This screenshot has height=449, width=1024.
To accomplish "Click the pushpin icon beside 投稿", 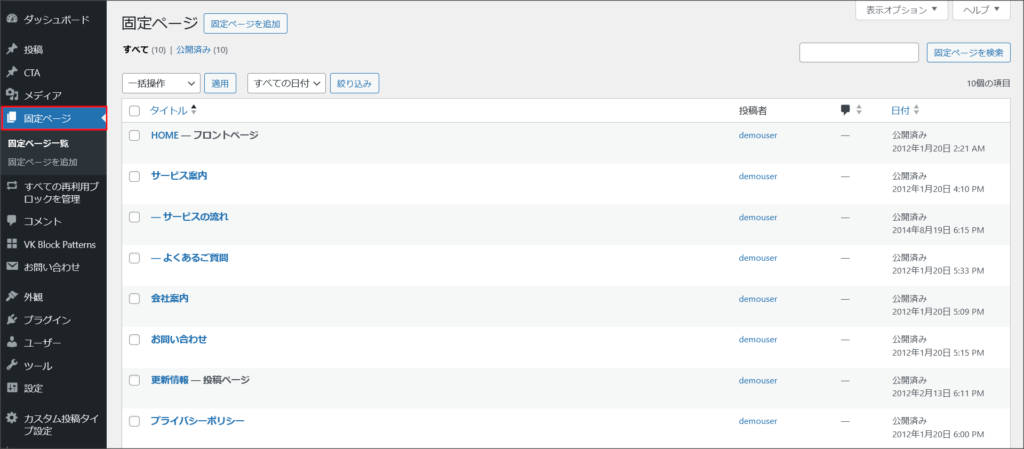I will 12,49.
